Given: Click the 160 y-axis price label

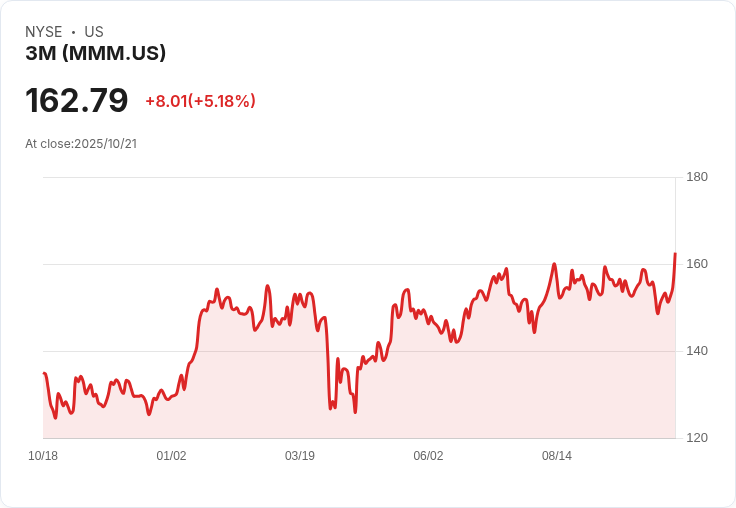Looking at the screenshot, I should click(697, 264).
